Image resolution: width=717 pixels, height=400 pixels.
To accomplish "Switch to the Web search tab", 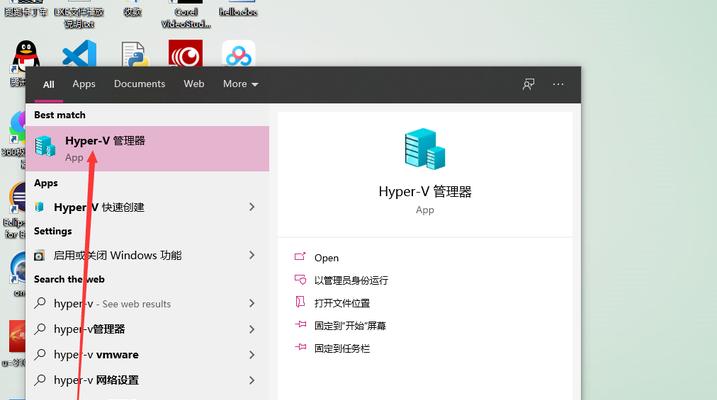I will [x=194, y=84].
